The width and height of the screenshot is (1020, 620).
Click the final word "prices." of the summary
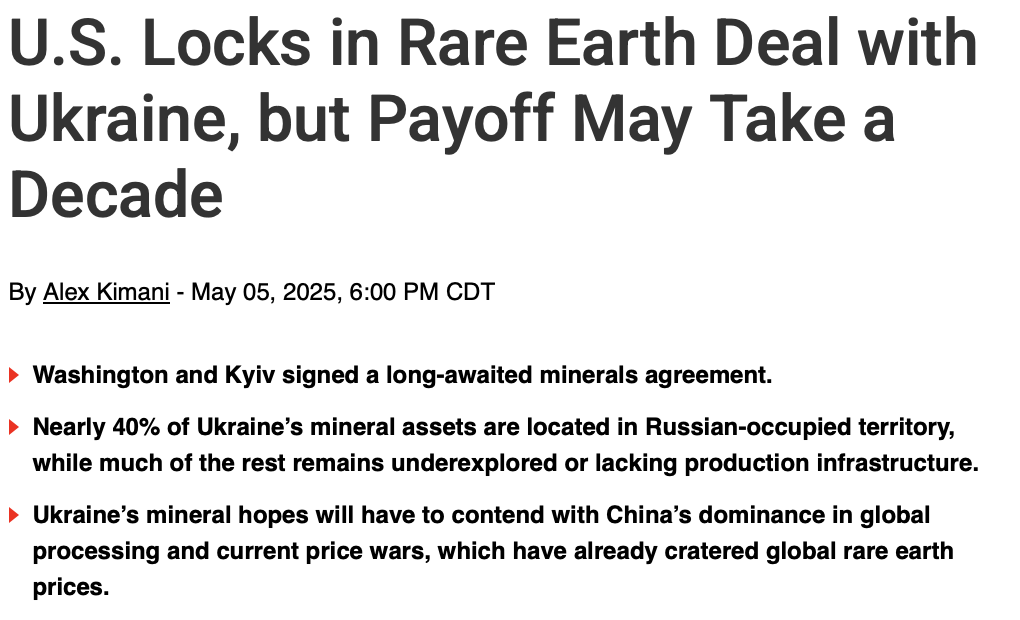71,587
